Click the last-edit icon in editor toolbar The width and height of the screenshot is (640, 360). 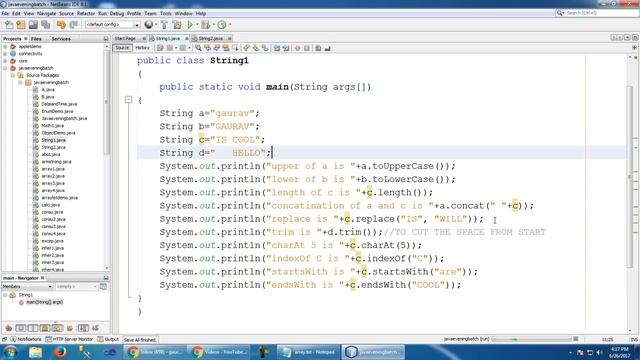[160, 48]
